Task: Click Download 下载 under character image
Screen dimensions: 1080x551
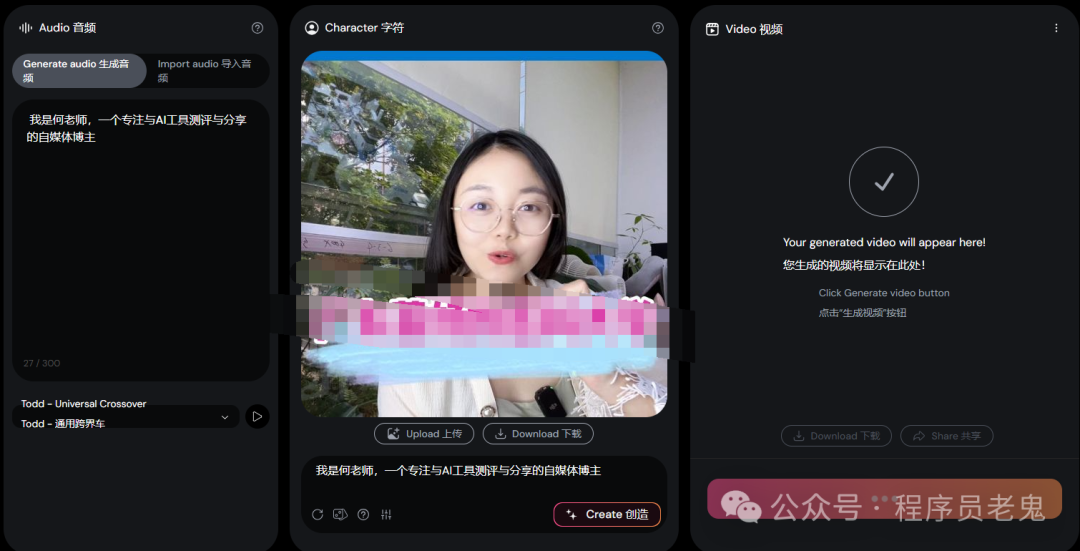Action: tap(538, 434)
